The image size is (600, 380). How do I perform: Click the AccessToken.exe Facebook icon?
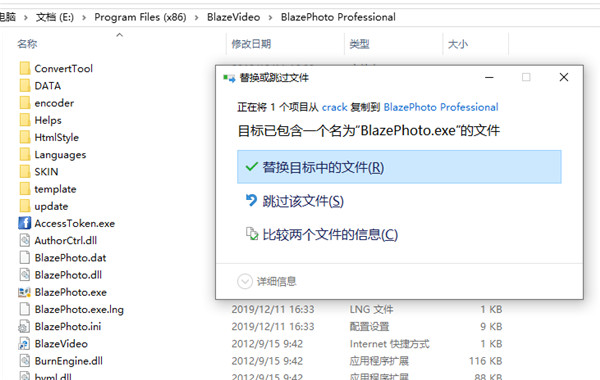point(24,223)
